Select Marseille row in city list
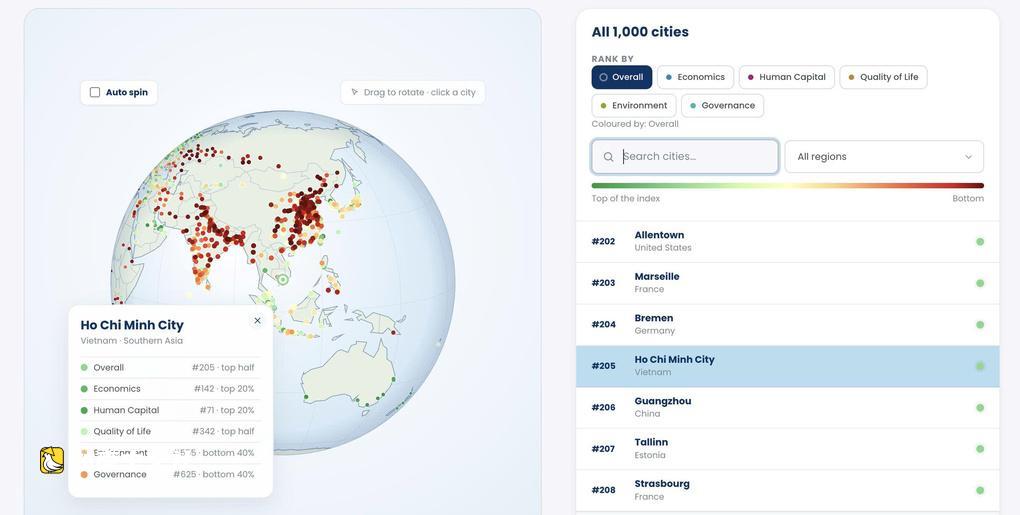The image size is (1020, 515). 788,283
